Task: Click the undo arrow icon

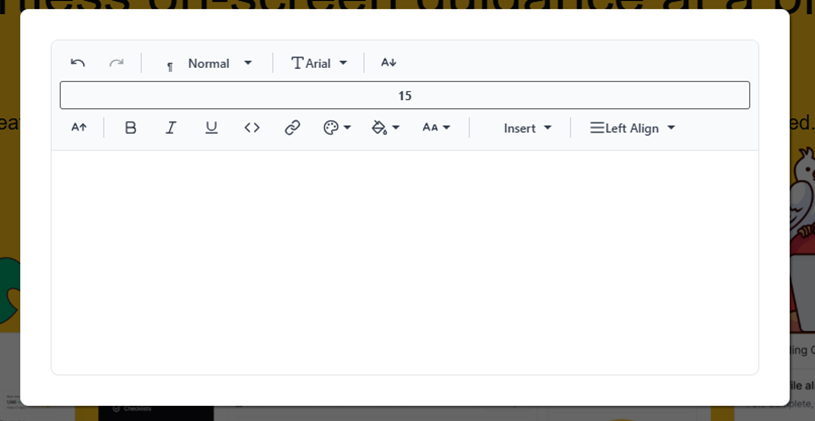Action: (x=78, y=63)
